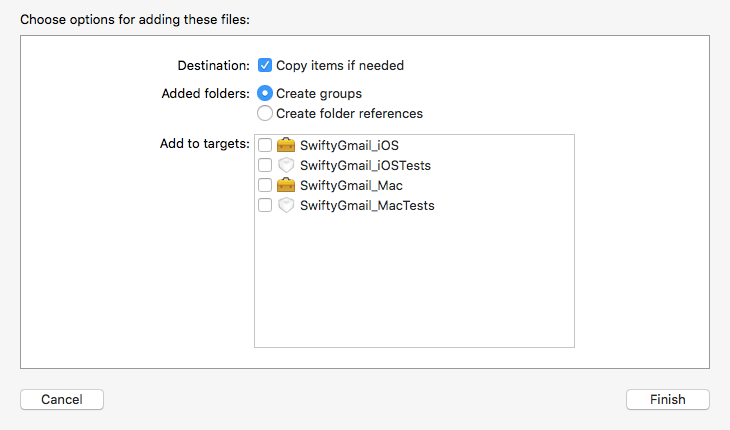The height and width of the screenshot is (430, 730).
Task: Click the SwiftyGmail_iOS toolbox icon
Action: 286,145
